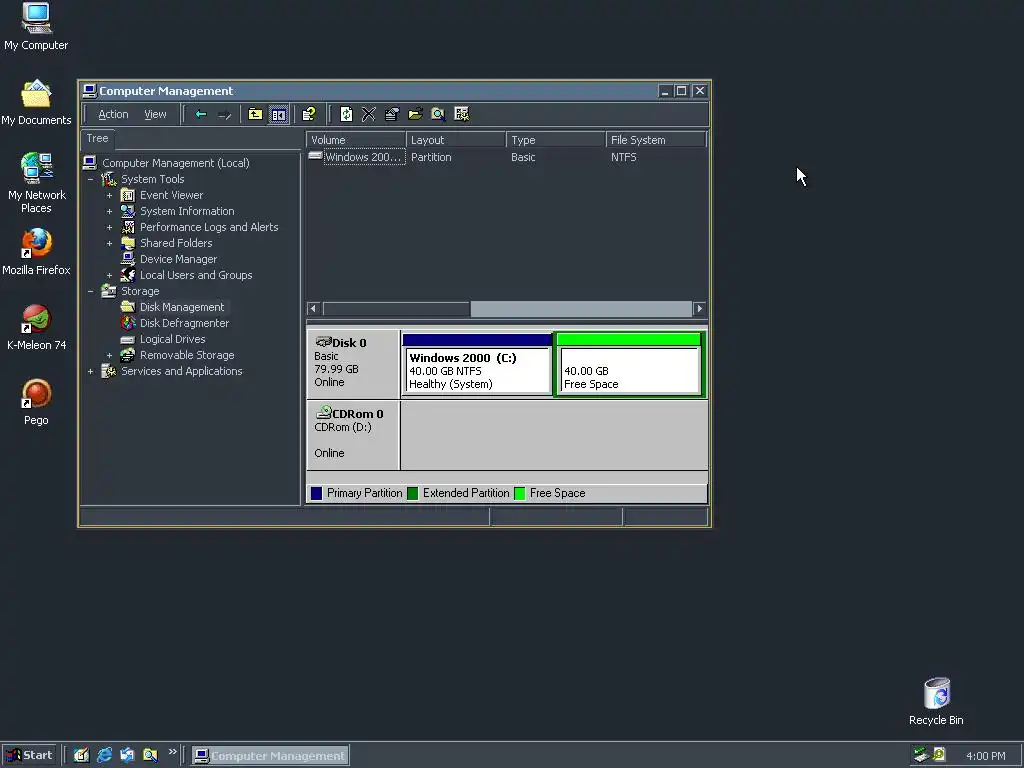
Task: Expand the System Information node
Action: (x=109, y=211)
